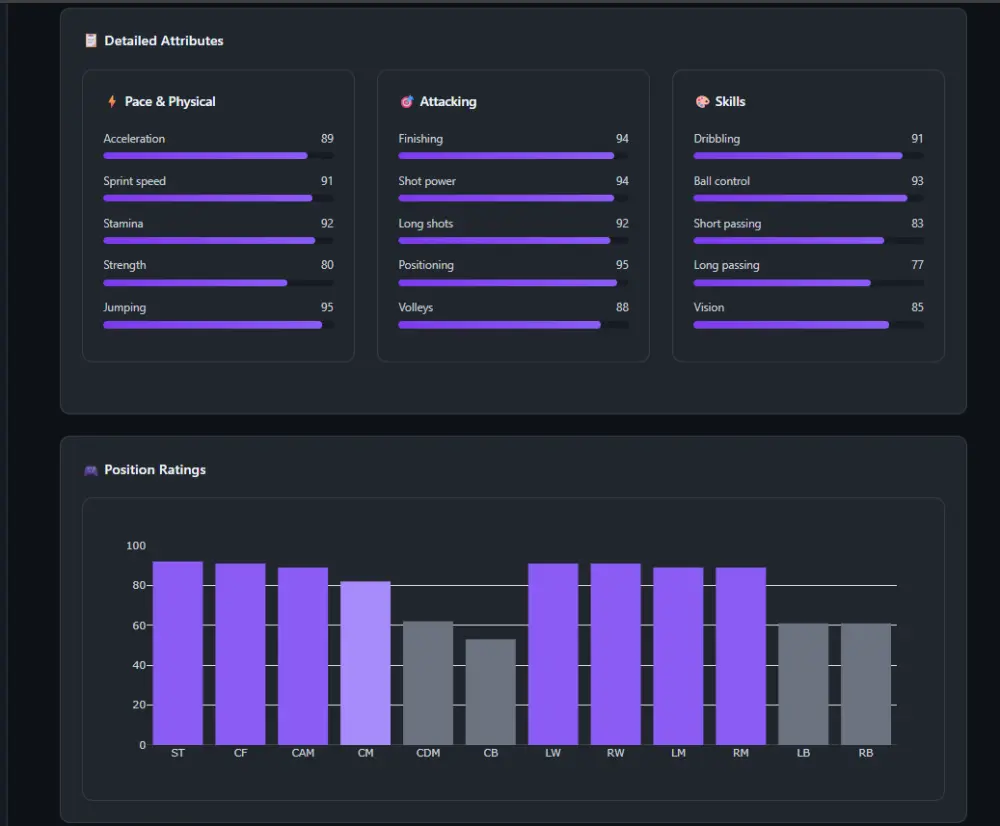Select the highlighted CM bar
Screen dimensions: 1000x826
point(365,663)
